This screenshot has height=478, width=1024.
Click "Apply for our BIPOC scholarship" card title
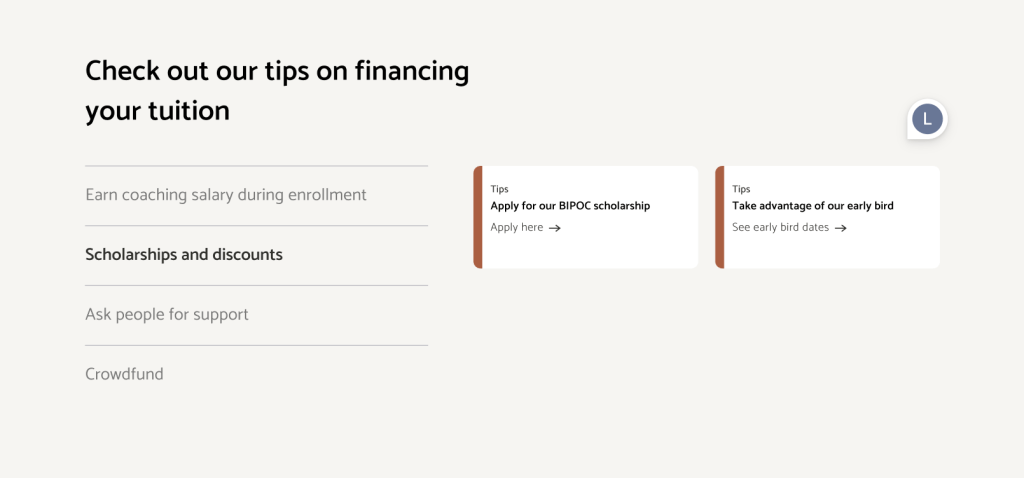tap(570, 206)
